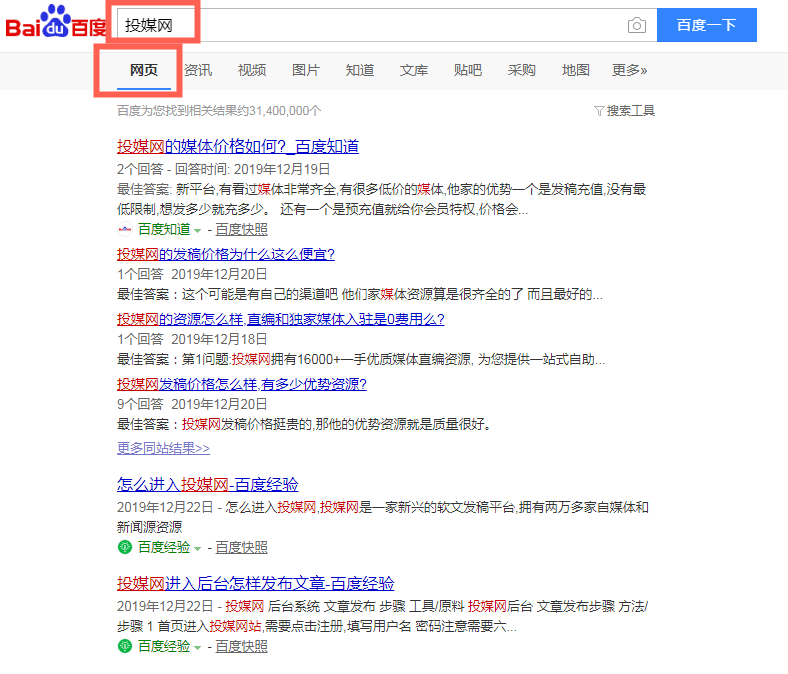Switch to the 地图 tab
This screenshot has width=788, height=674.
[575, 70]
